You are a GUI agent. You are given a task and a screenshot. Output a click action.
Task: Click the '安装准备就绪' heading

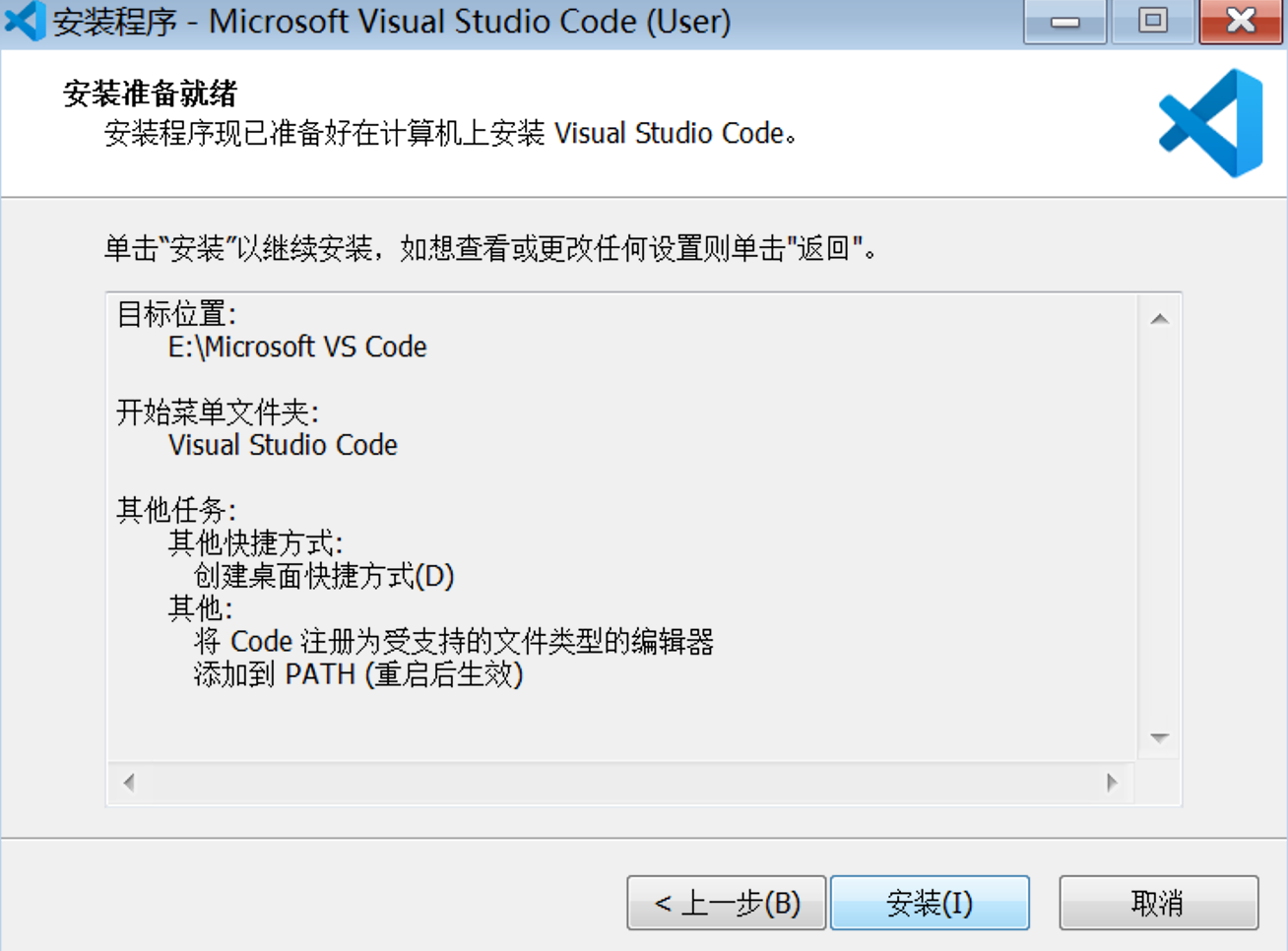(150, 94)
